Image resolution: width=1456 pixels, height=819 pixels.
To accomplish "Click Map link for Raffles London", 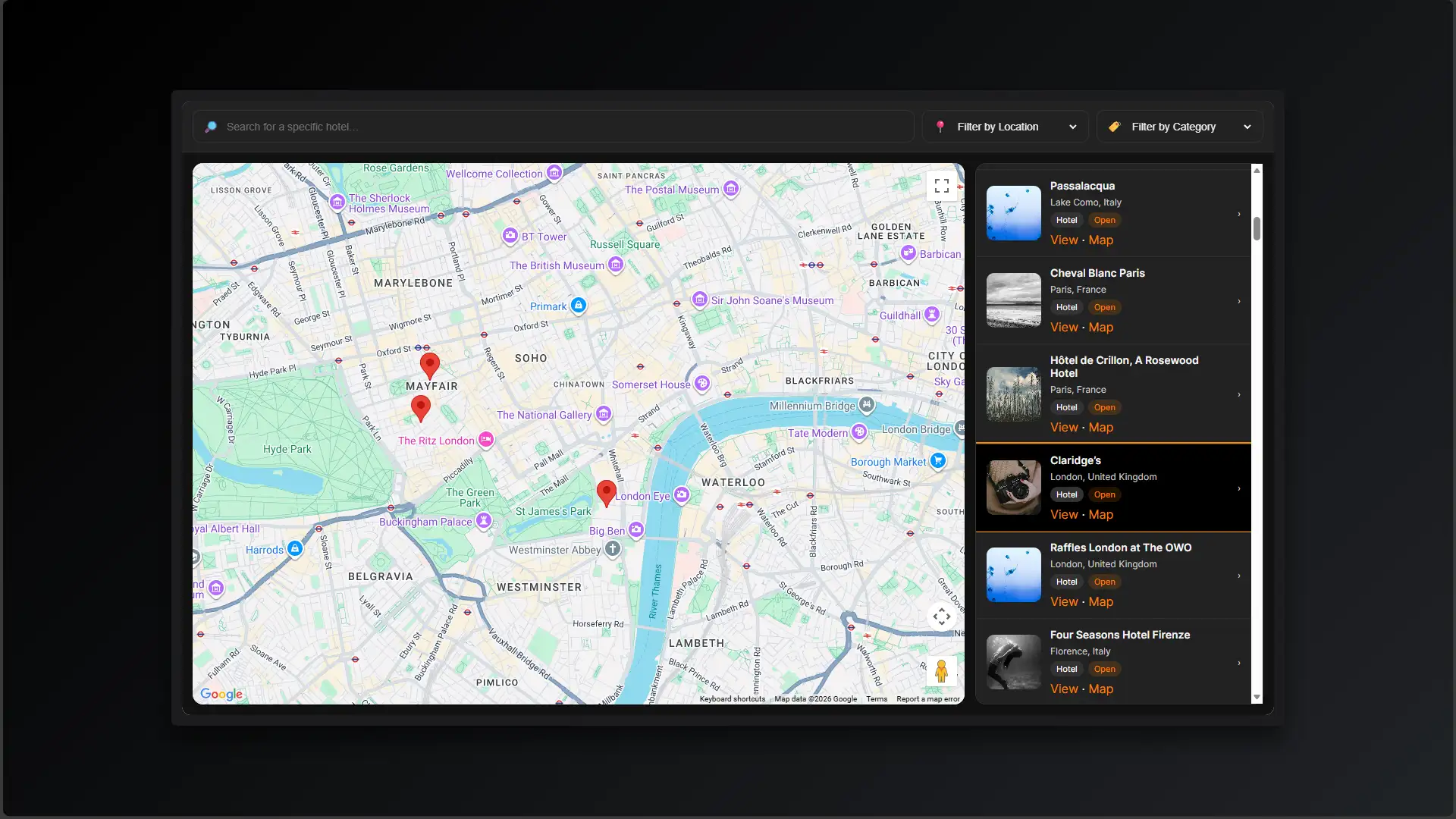I will (x=1100, y=602).
